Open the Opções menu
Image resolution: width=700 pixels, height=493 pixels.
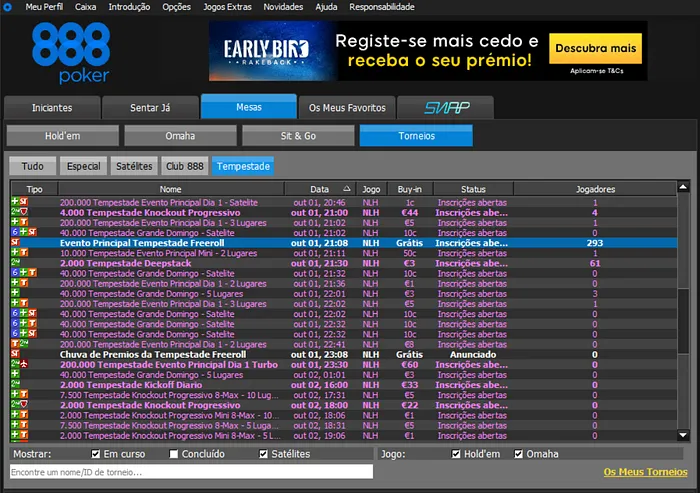(x=176, y=7)
